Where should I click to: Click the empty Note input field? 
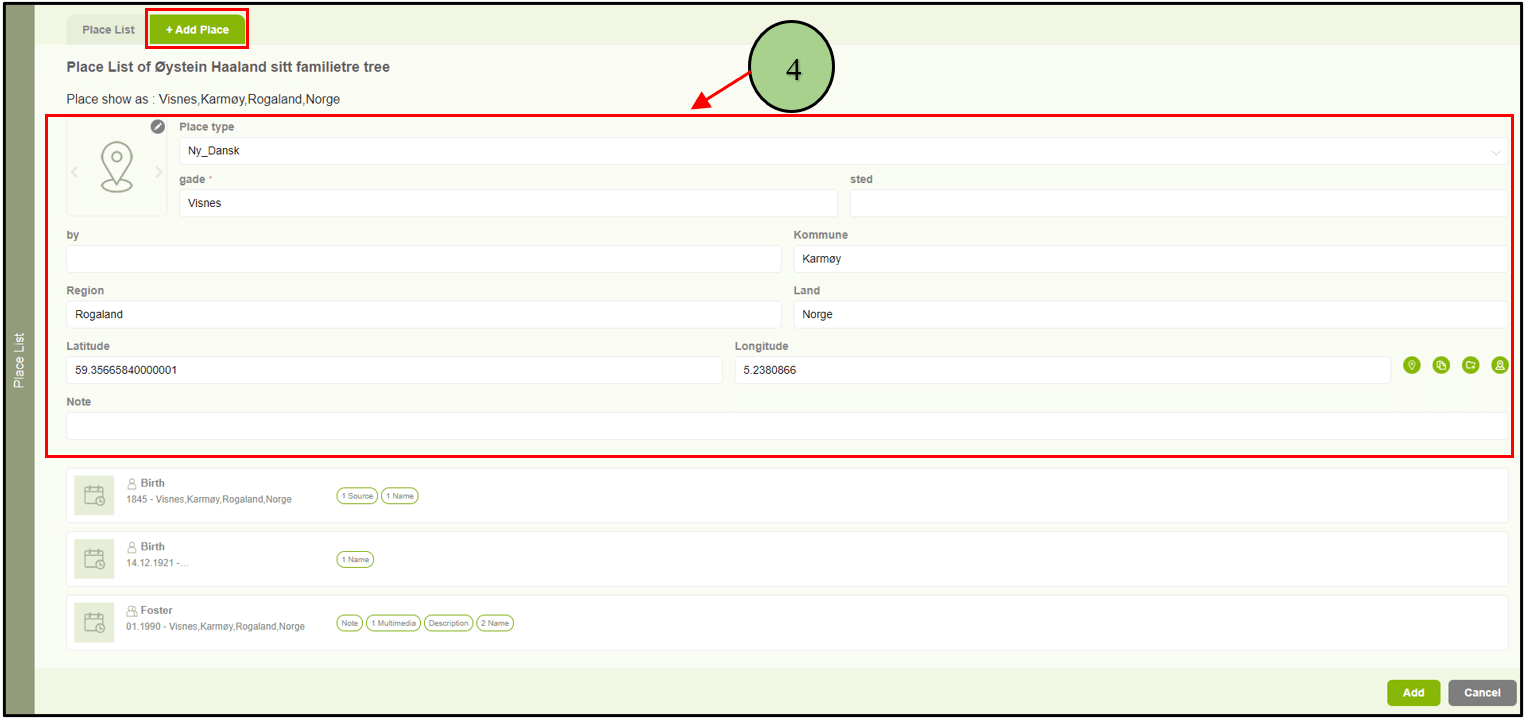pyautogui.click(x=786, y=426)
